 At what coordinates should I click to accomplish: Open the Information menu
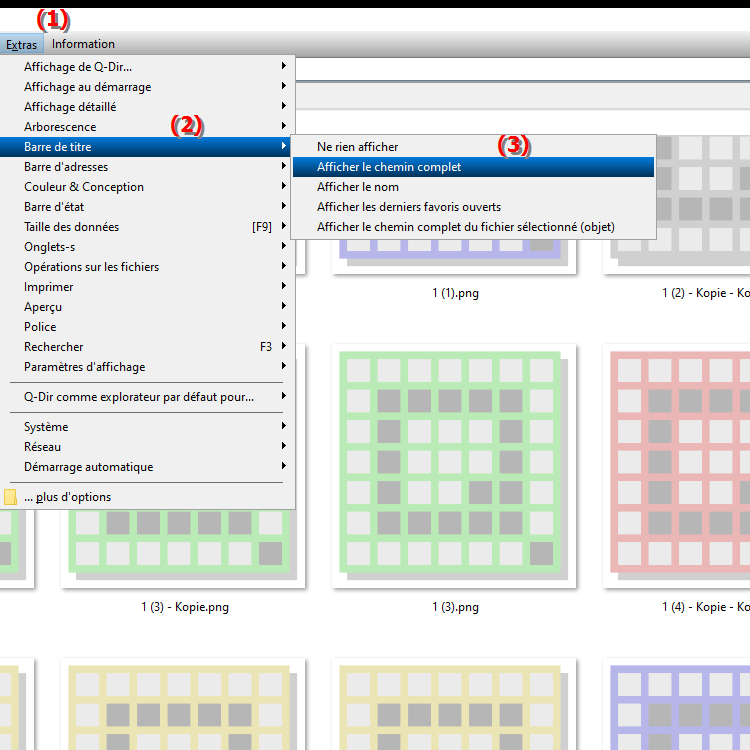[83, 44]
